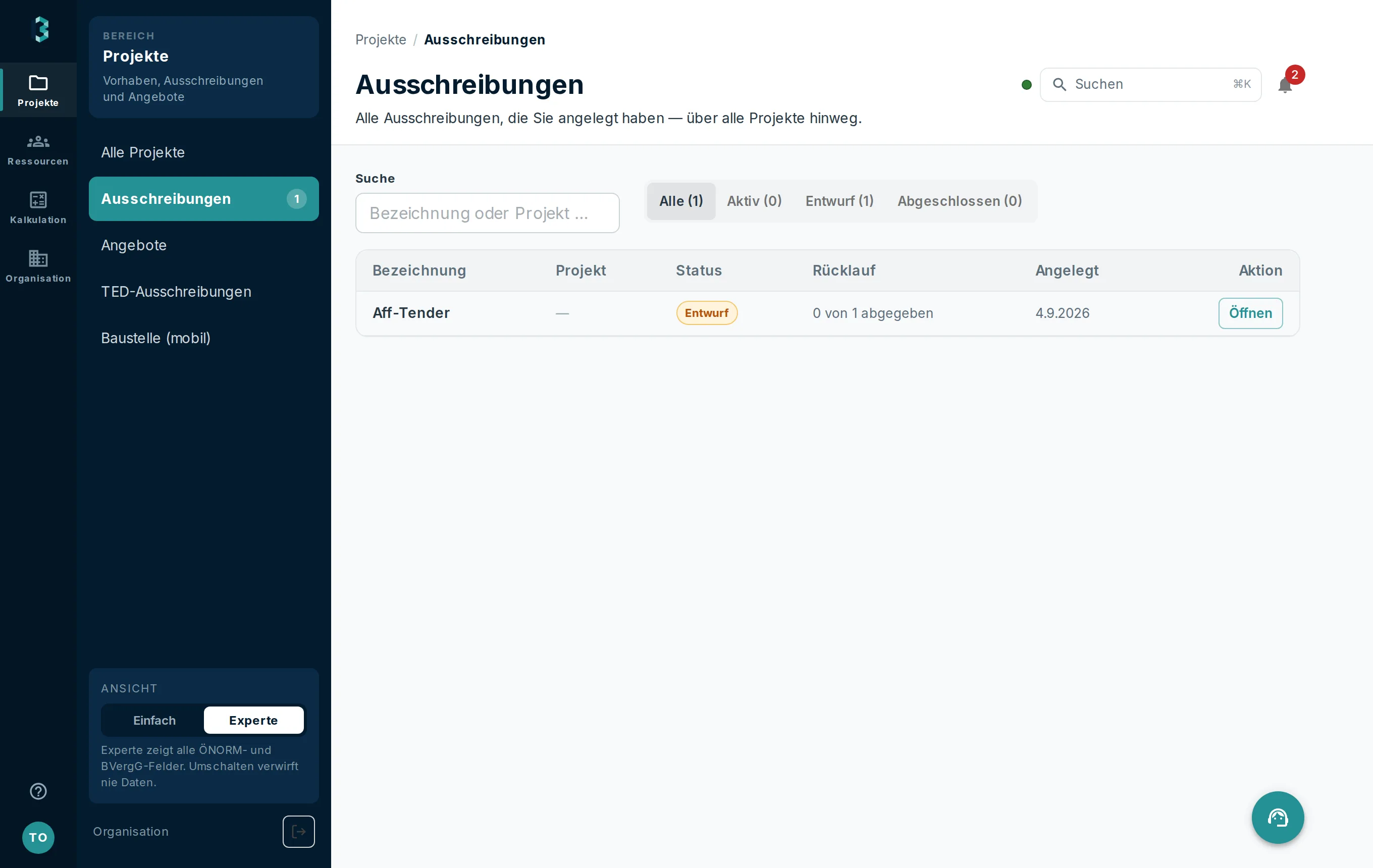Click the Entwurf status badge

tap(707, 313)
